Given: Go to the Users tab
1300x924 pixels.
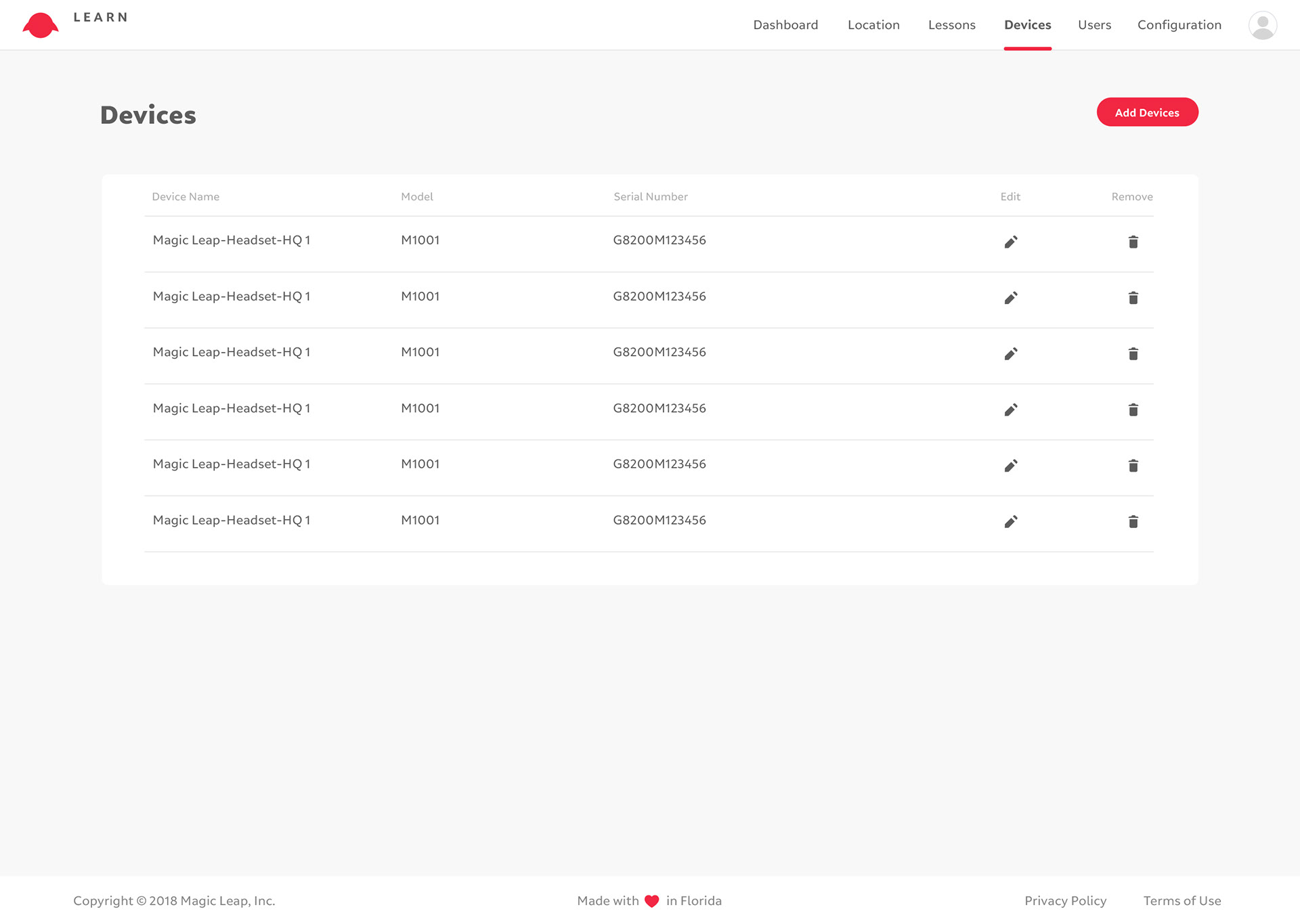Looking at the screenshot, I should 1094,25.
